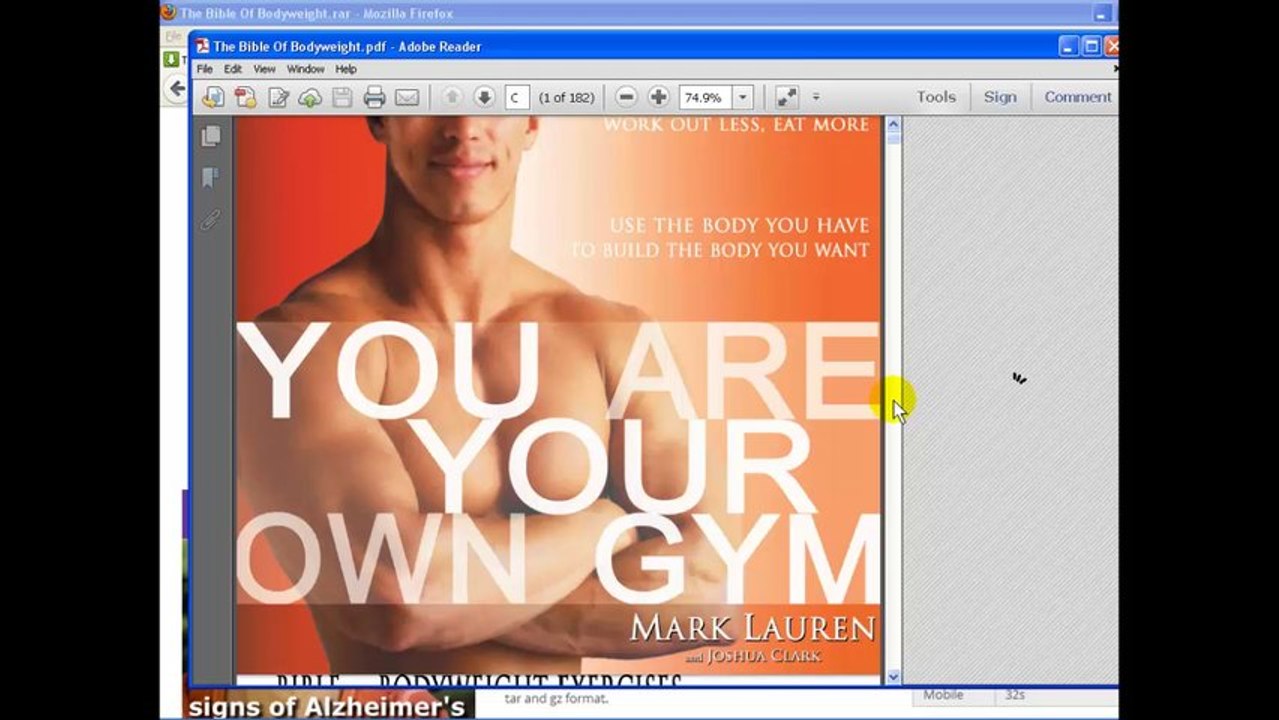Go to next page with down arrow
The width and height of the screenshot is (1279, 720).
point(484,97)
